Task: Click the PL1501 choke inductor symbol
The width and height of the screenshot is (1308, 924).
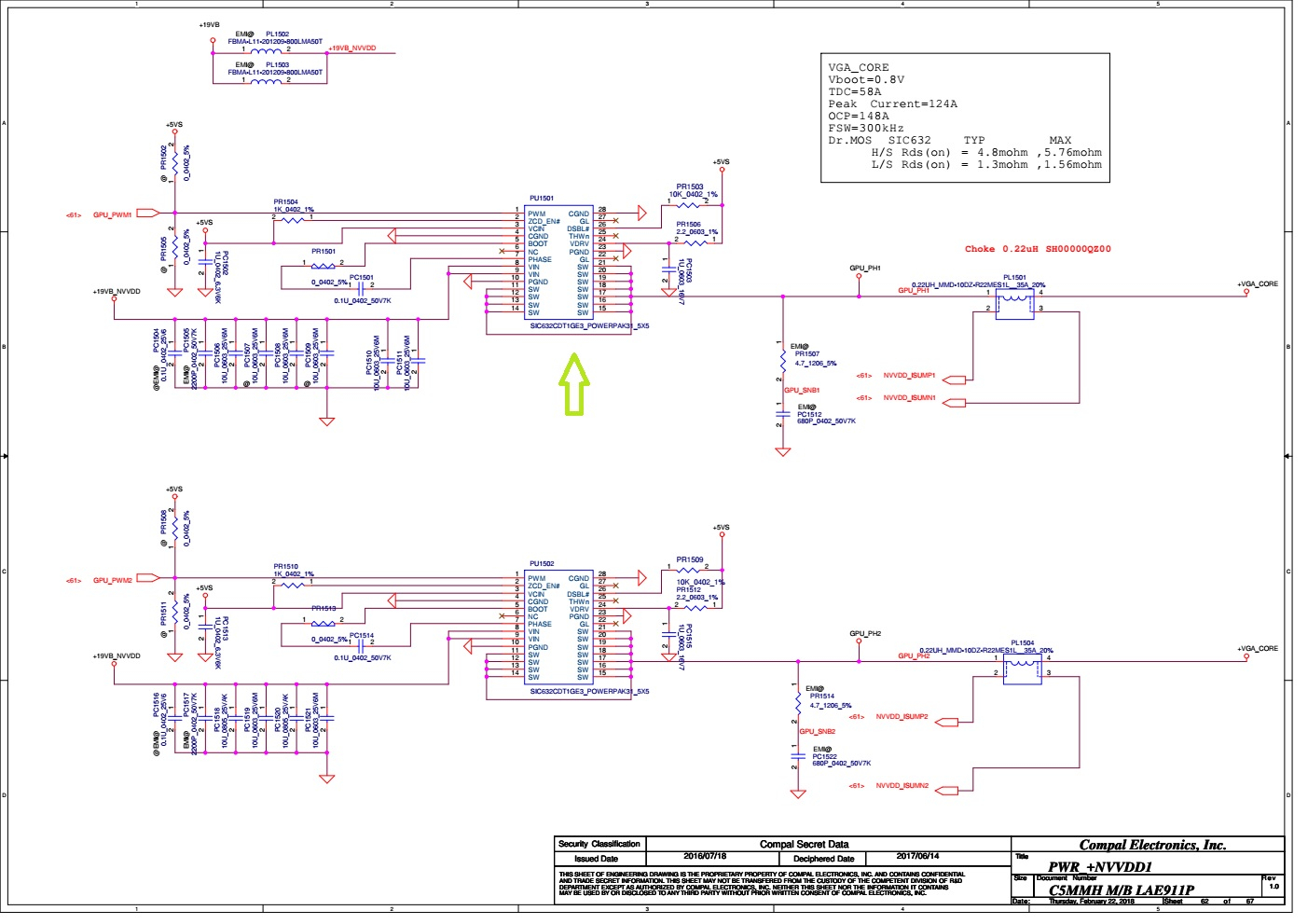Action: click(x=1014, y=305)
